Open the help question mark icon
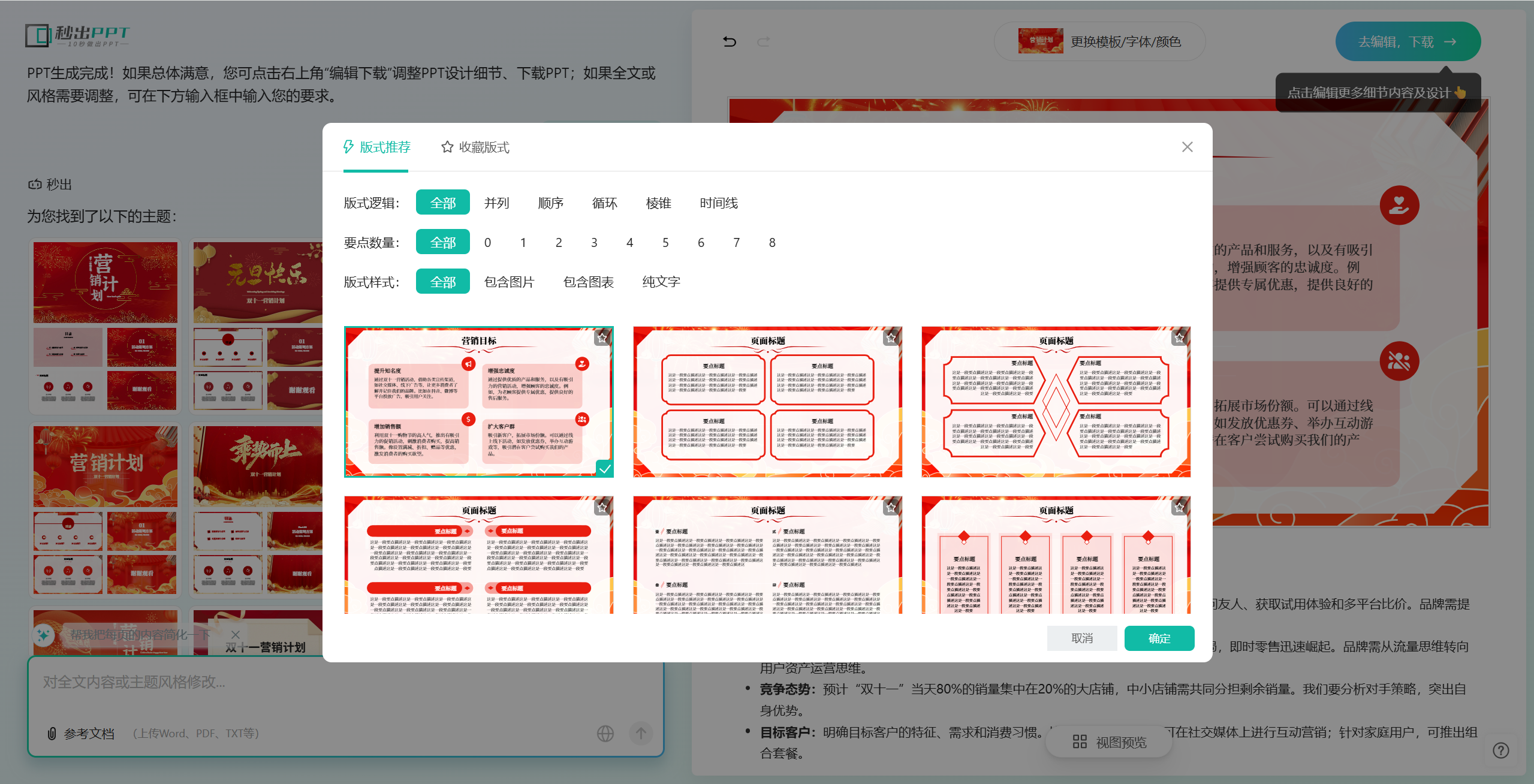This screenshot has height=784, width=1534. [x=1500, y=750]
